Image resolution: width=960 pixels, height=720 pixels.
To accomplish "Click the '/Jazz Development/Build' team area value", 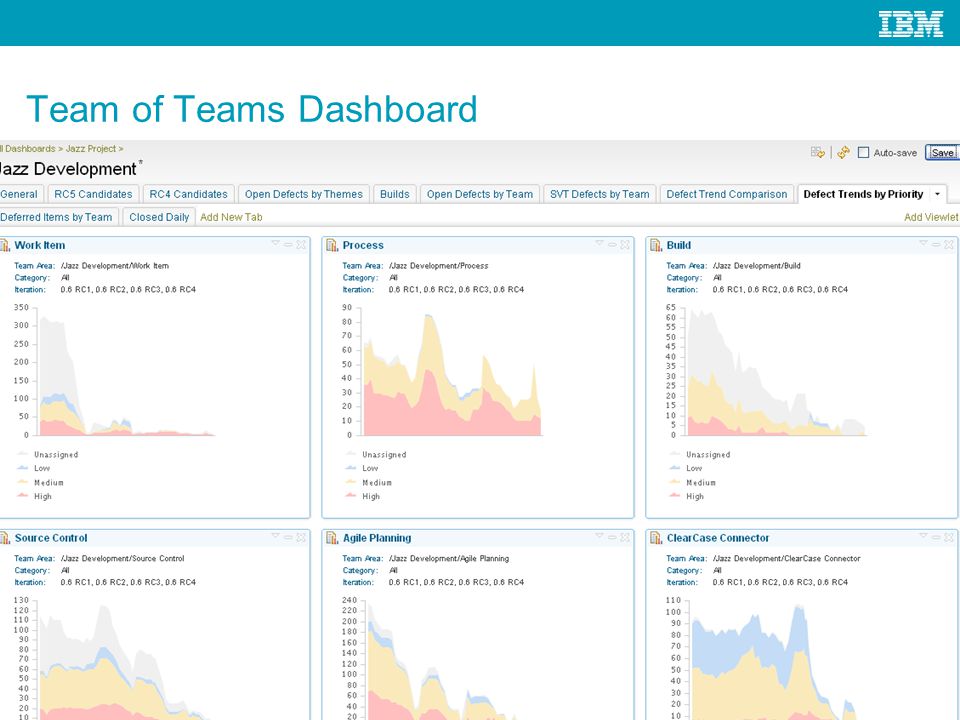I will click(x=757, y=266).
